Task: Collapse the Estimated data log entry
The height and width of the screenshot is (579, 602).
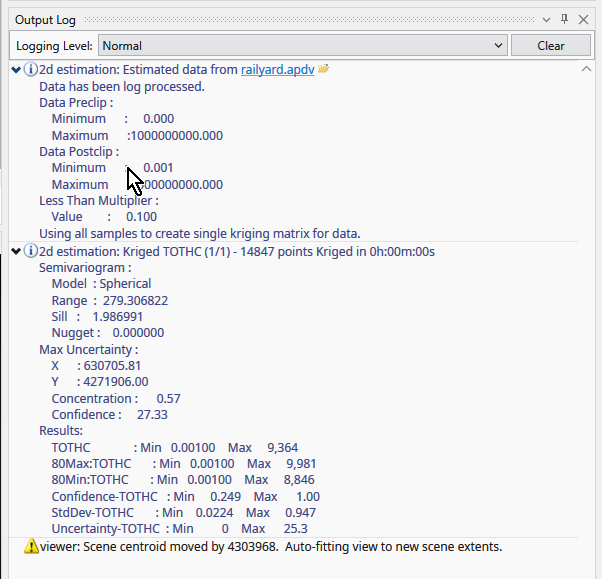Action: (x=15, y=70)
